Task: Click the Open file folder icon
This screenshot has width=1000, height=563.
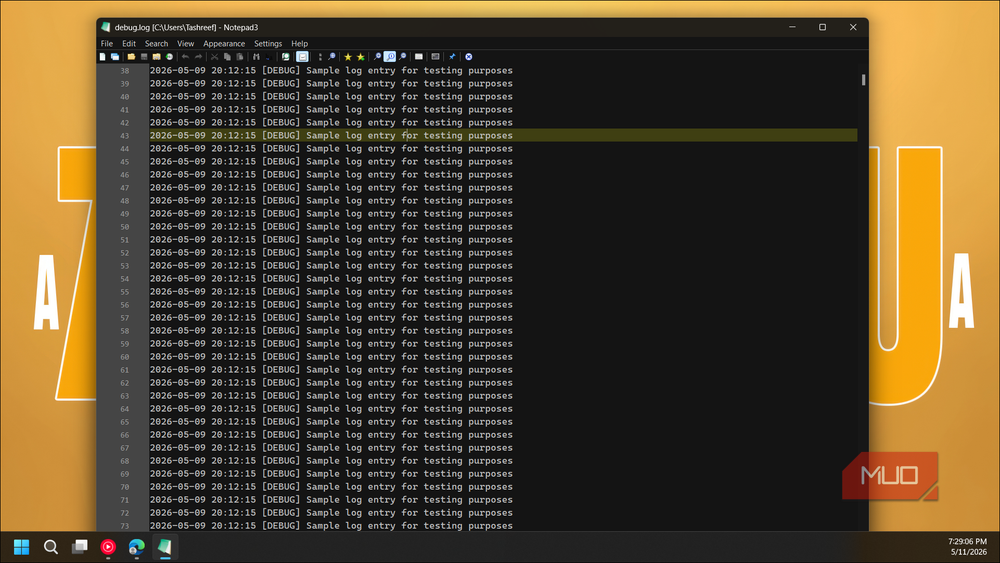Action: (131, 57)
